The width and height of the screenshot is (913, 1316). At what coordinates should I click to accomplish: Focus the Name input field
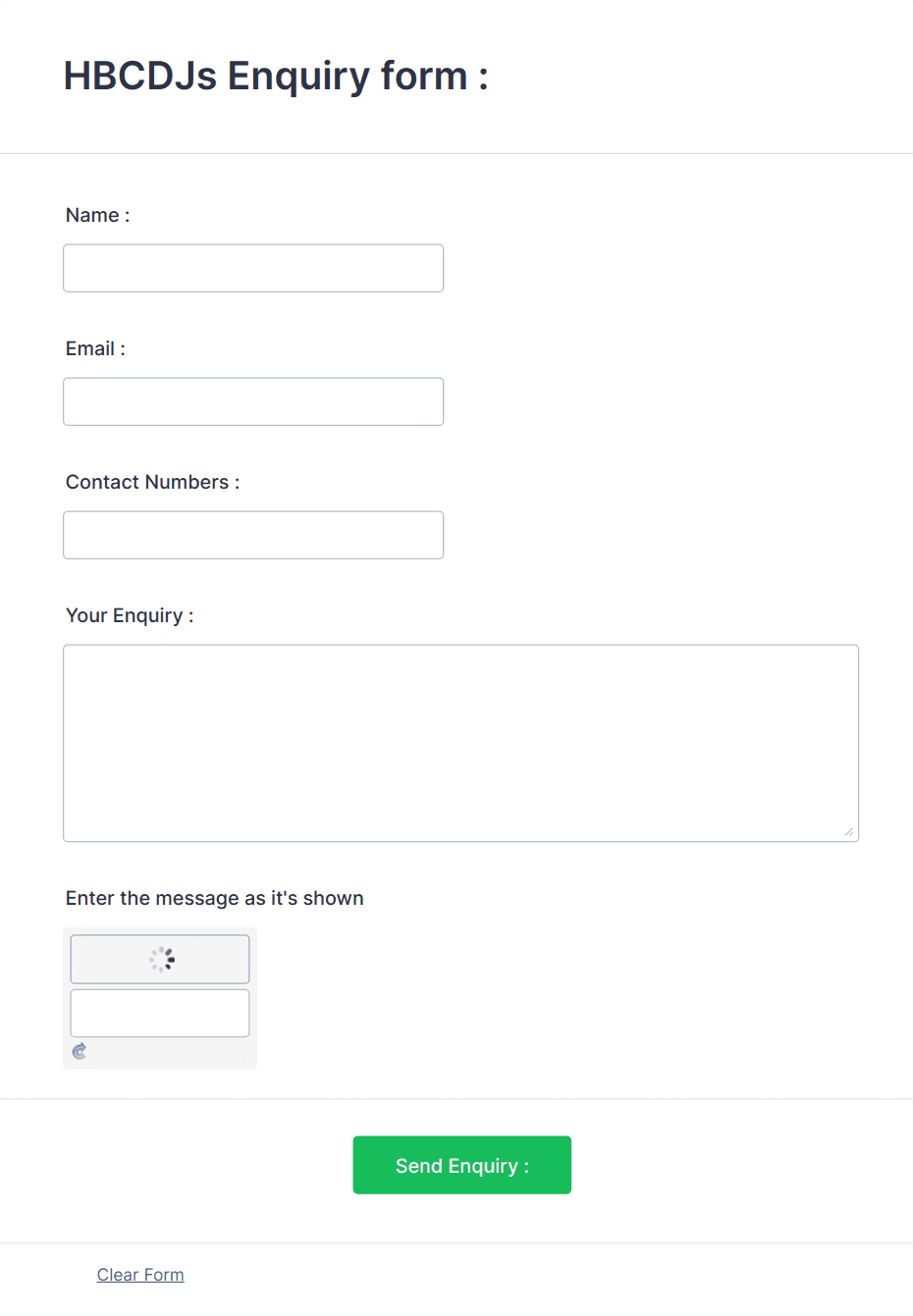click(252, 267)
